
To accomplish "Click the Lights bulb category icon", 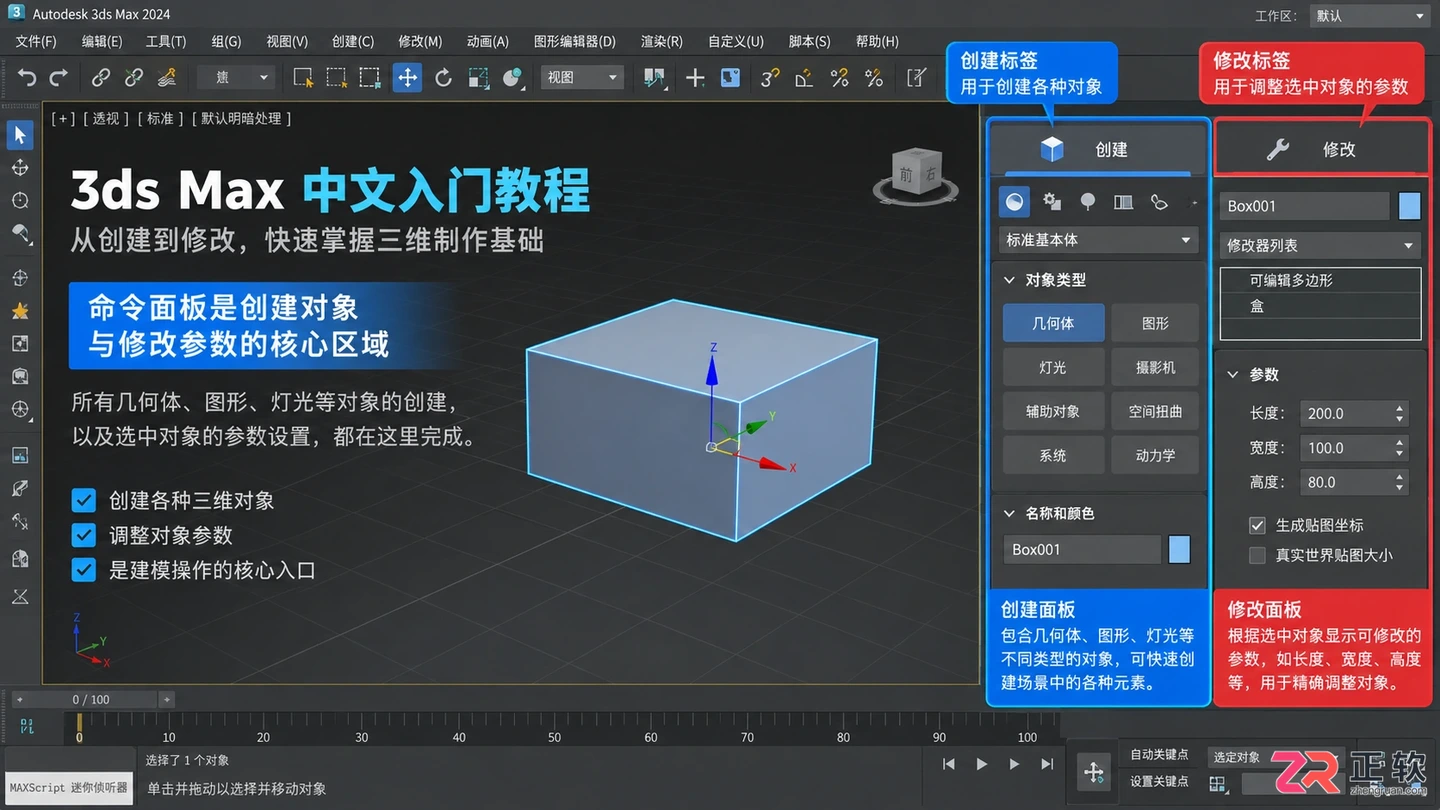I will (1088, 202).
